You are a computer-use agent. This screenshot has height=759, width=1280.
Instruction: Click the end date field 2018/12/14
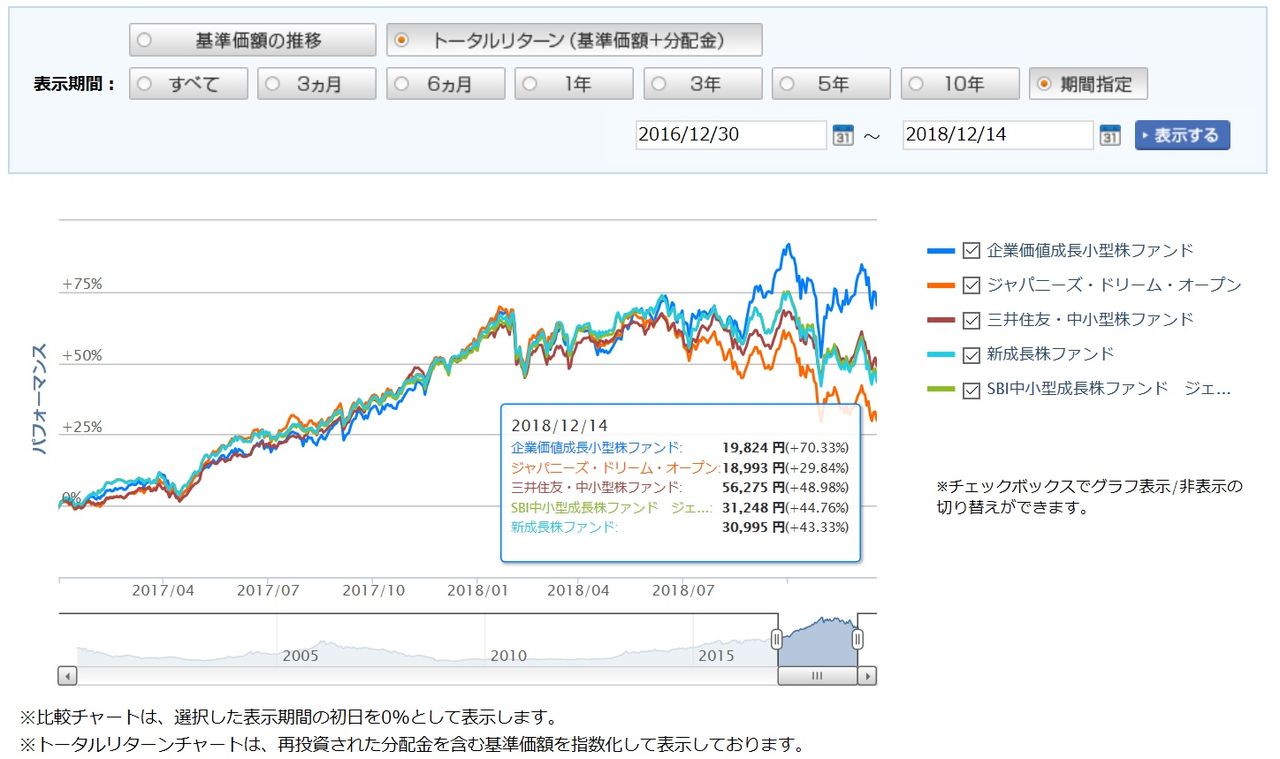tap(998, 135)
